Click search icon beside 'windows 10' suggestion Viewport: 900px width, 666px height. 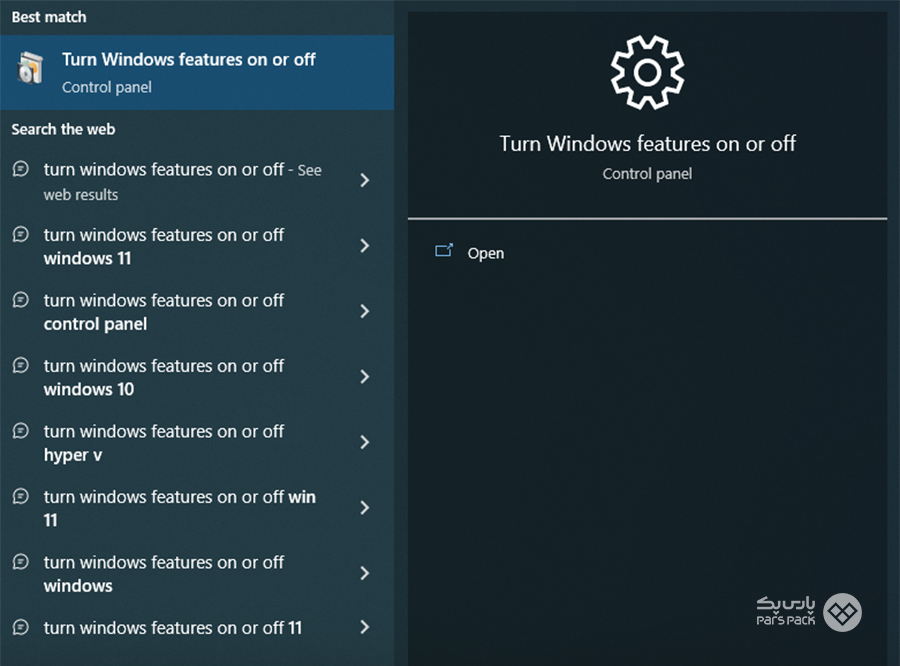point(21,365)
